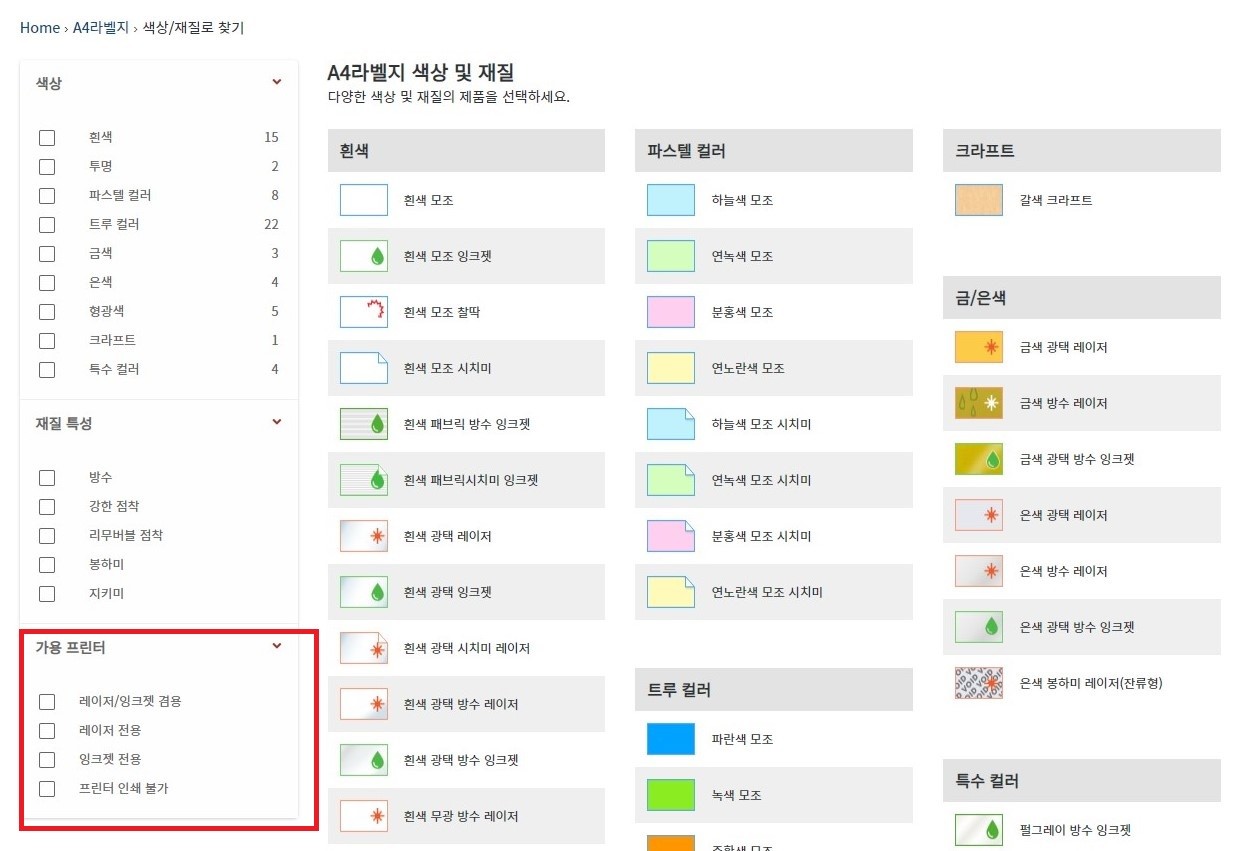This screenshot has width=1250, height=851.
Task: Open A4라벨지 breadcrumb link
Action: [x=100, y=28]
